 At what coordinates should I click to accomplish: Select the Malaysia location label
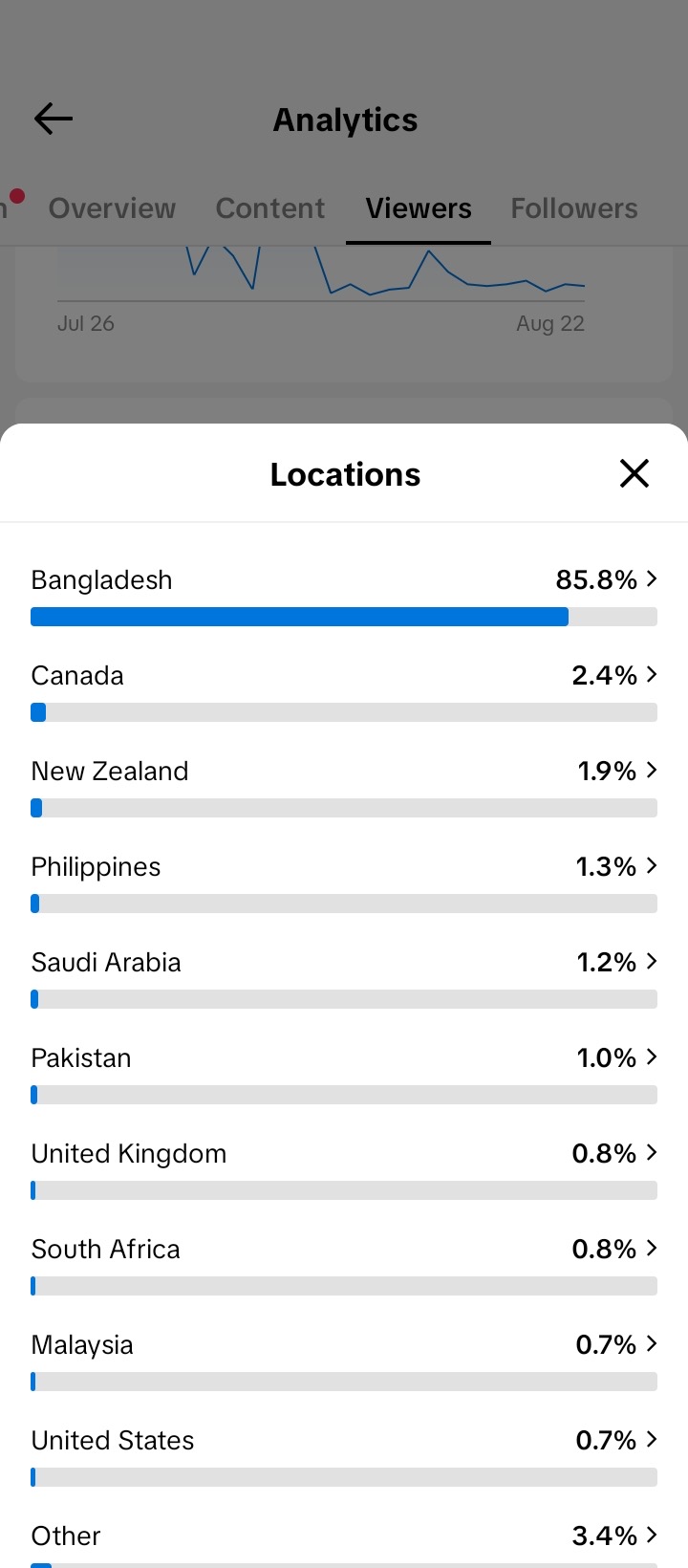(82, 1344)
